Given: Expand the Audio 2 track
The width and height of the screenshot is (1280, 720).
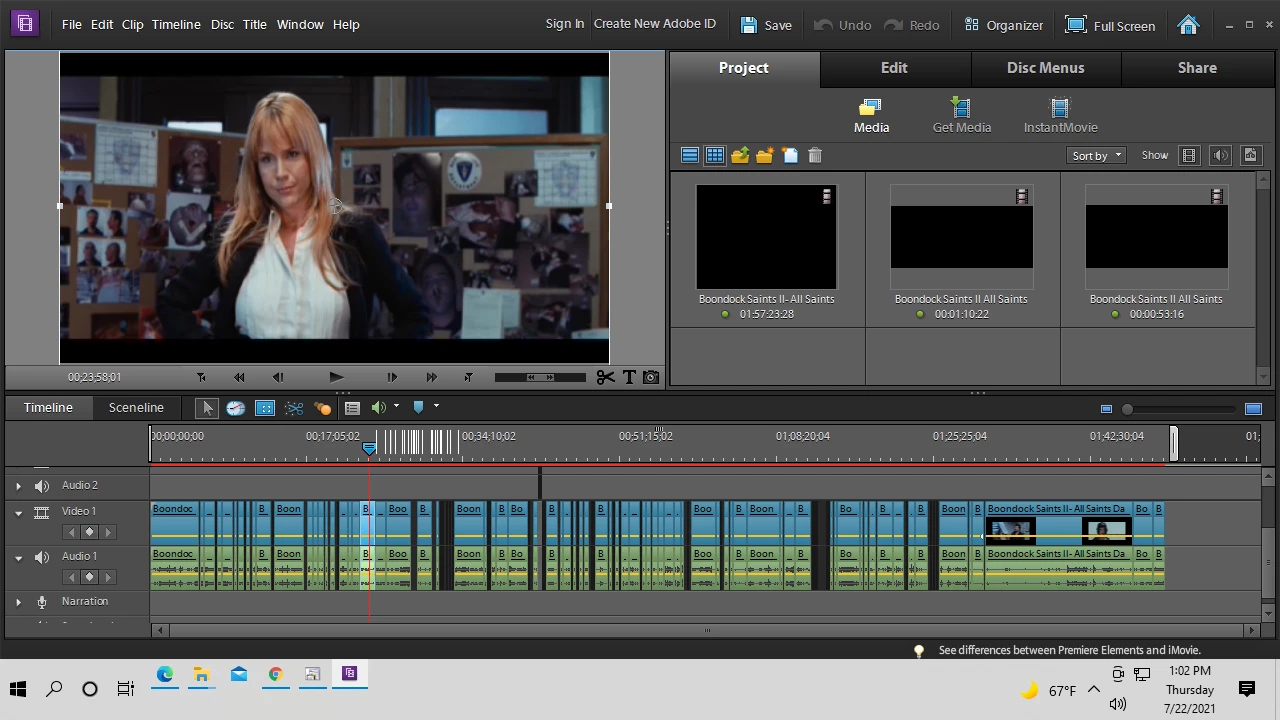Looking at the screenshot, I should click(18, 486).
